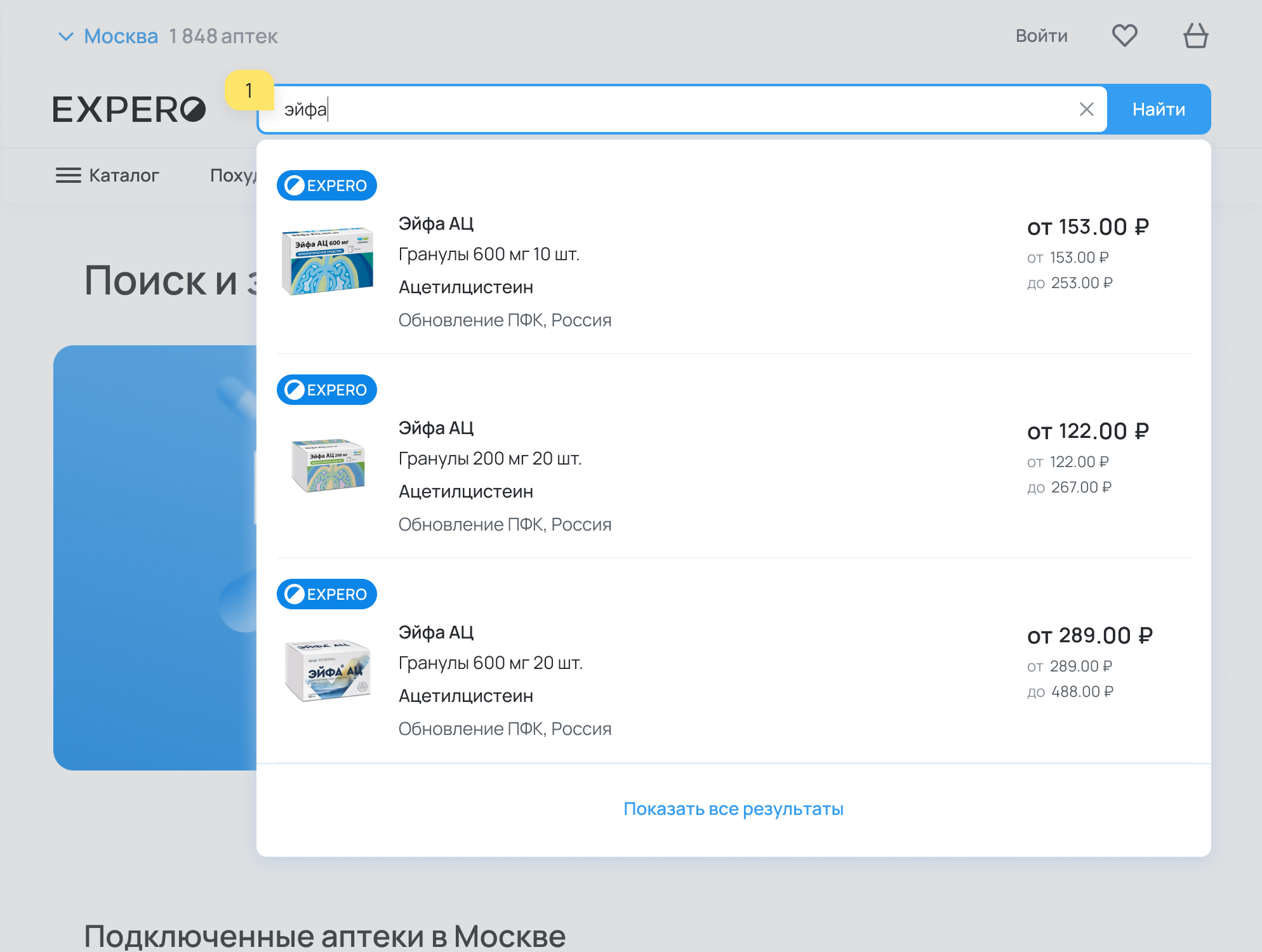Click the EXPERO badge above Гранулы 200 мг 20 шт.
The image size is (1262, 952).
point(327,390)
